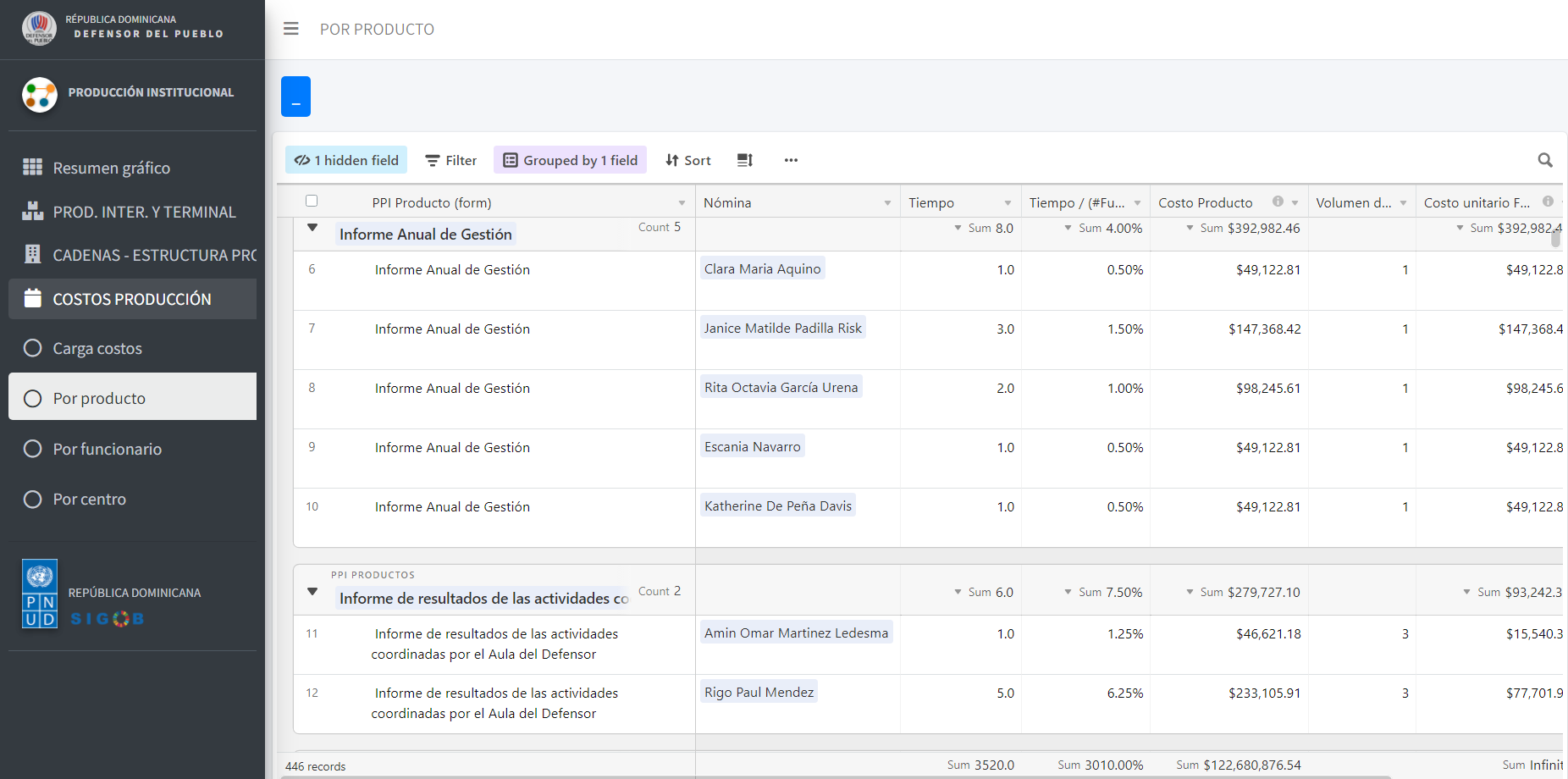
Task: Click the table search magnifier icon
Action: (1545, 160)
